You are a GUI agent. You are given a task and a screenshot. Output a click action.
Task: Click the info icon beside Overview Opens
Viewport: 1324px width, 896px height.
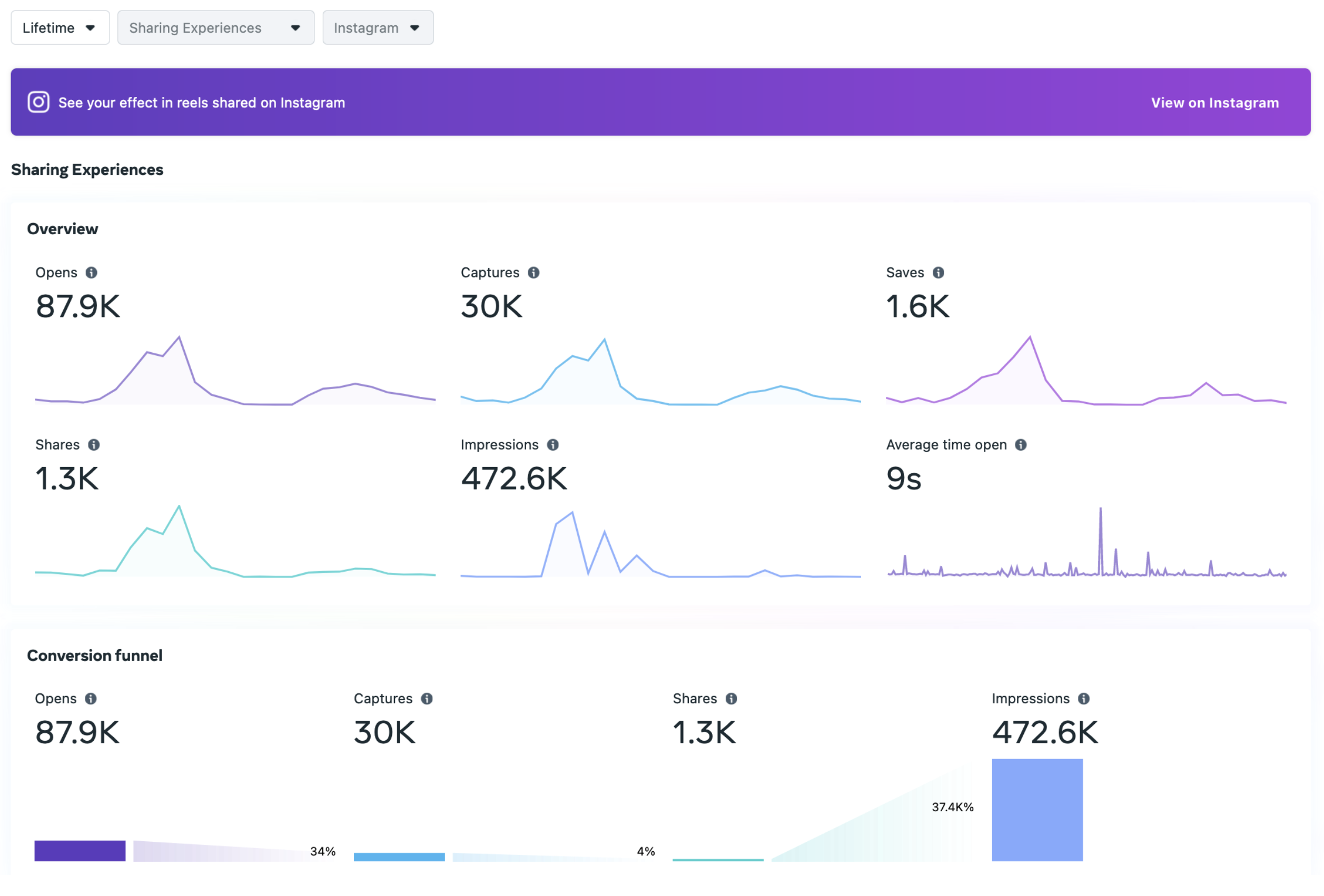coord(91,273)
